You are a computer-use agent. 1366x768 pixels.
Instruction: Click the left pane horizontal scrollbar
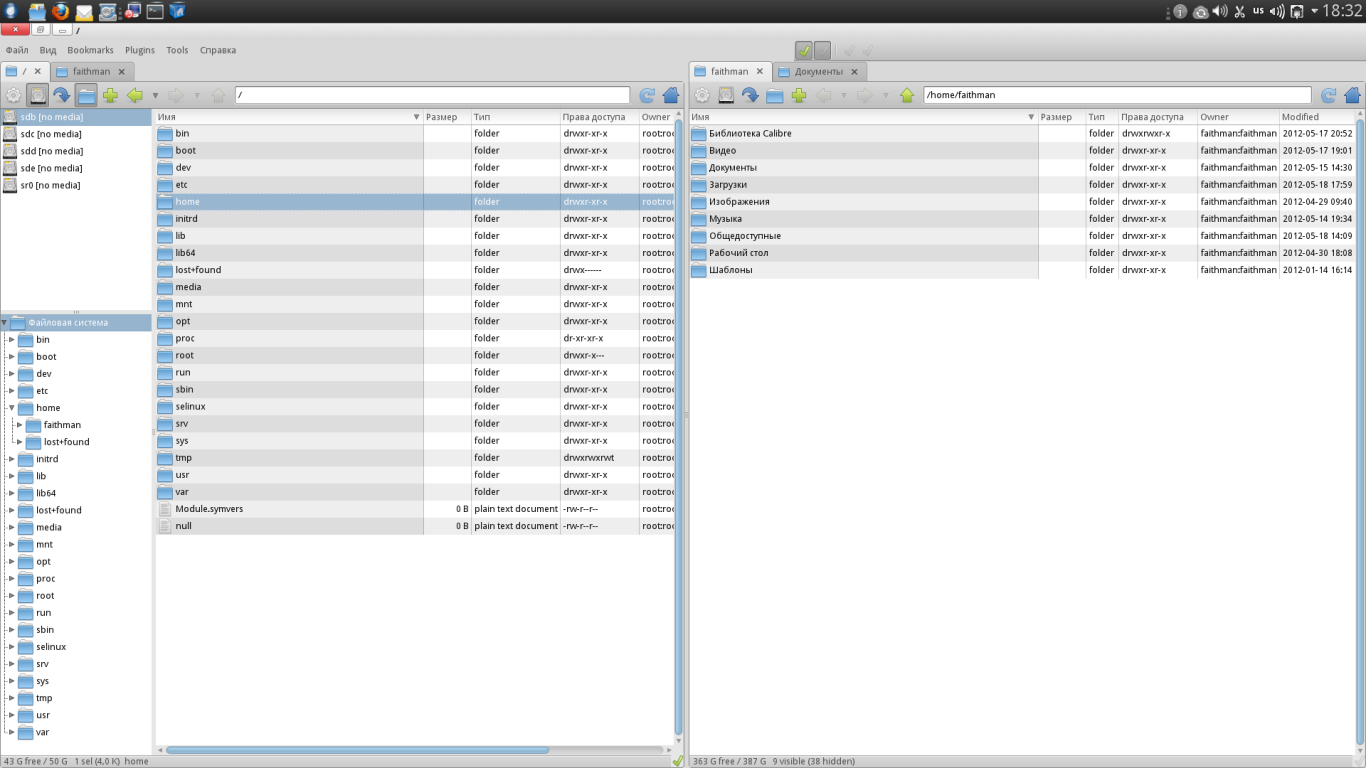pyautogui.click(x=357, y=750)
